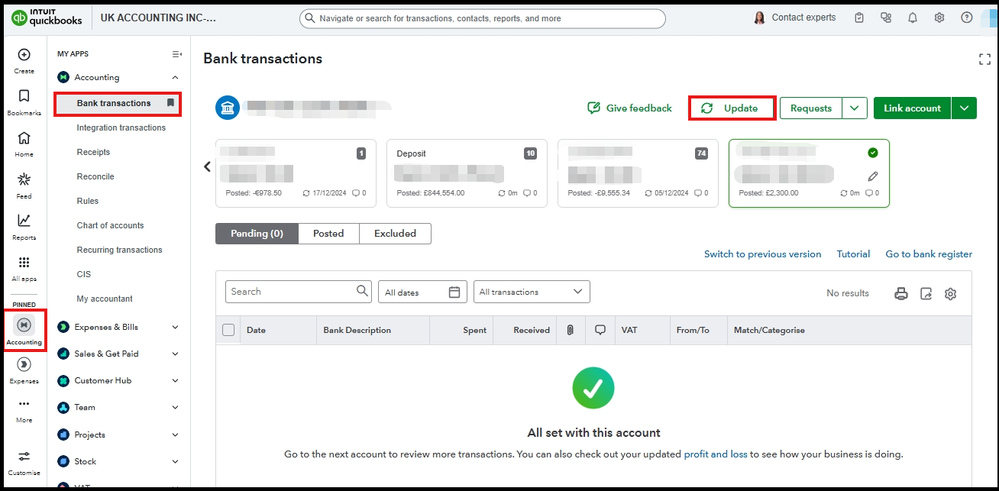
Task: Open Rules menu item
Action: [x=88, y=201]
